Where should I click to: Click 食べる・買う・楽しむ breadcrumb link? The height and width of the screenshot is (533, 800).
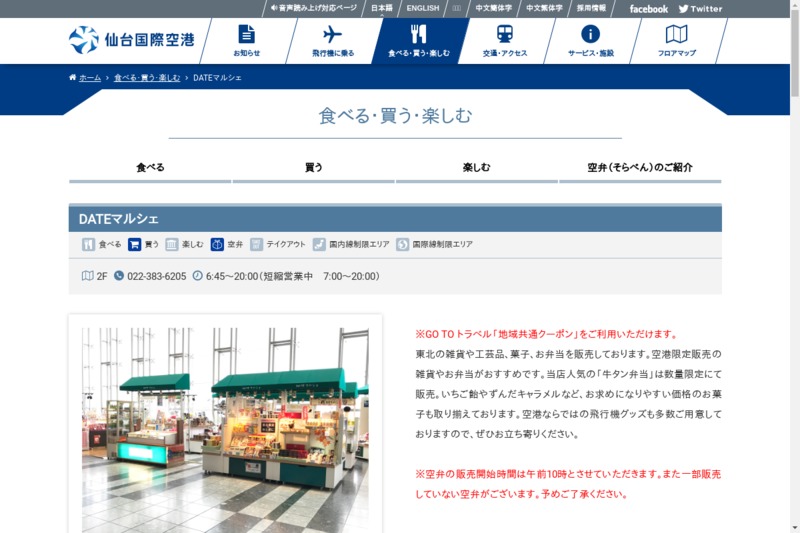pyautogui.click(x=147, y=77)
